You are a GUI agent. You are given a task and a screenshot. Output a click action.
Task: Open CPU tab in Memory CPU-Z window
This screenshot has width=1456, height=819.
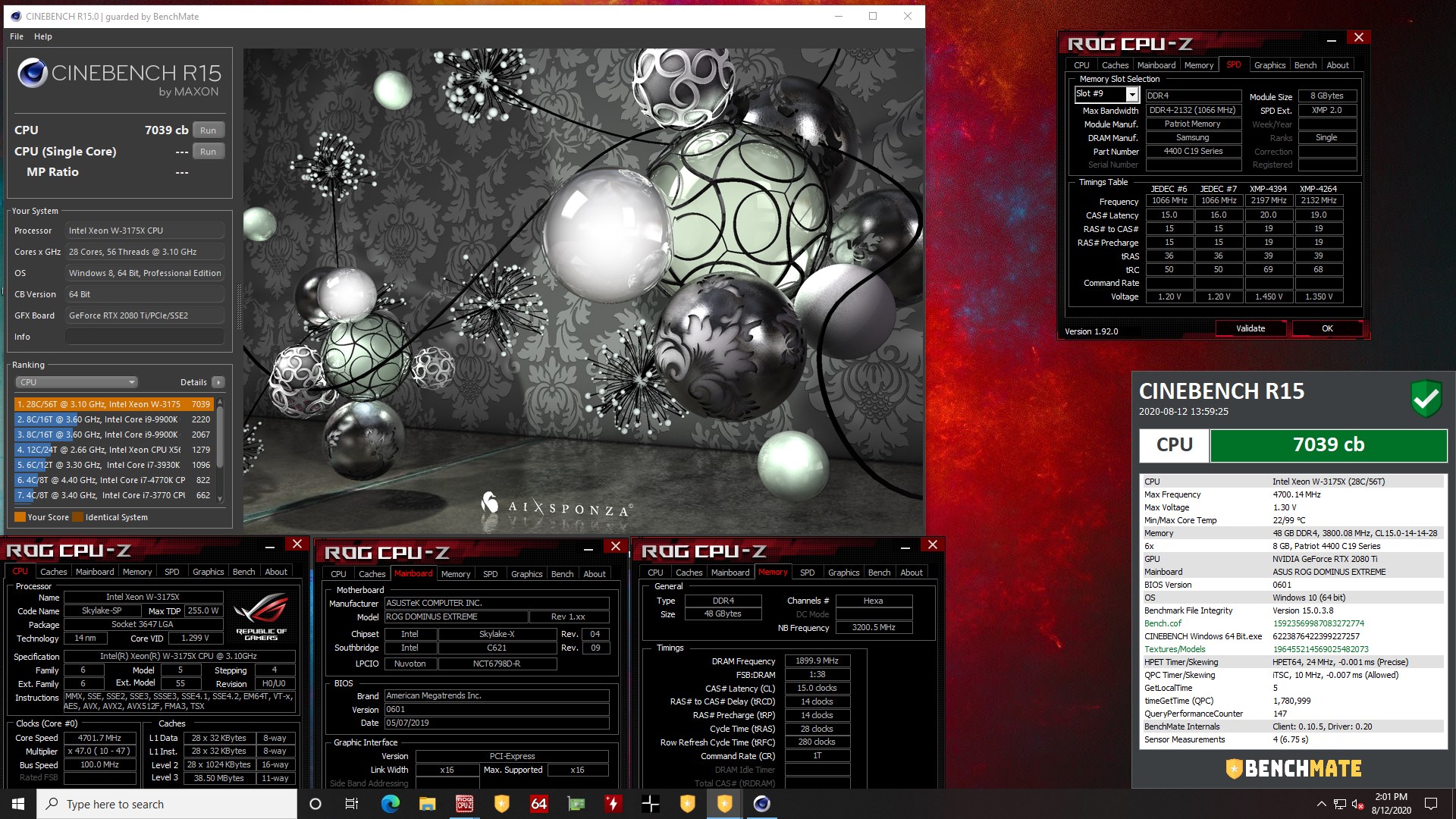coord(655,573)
